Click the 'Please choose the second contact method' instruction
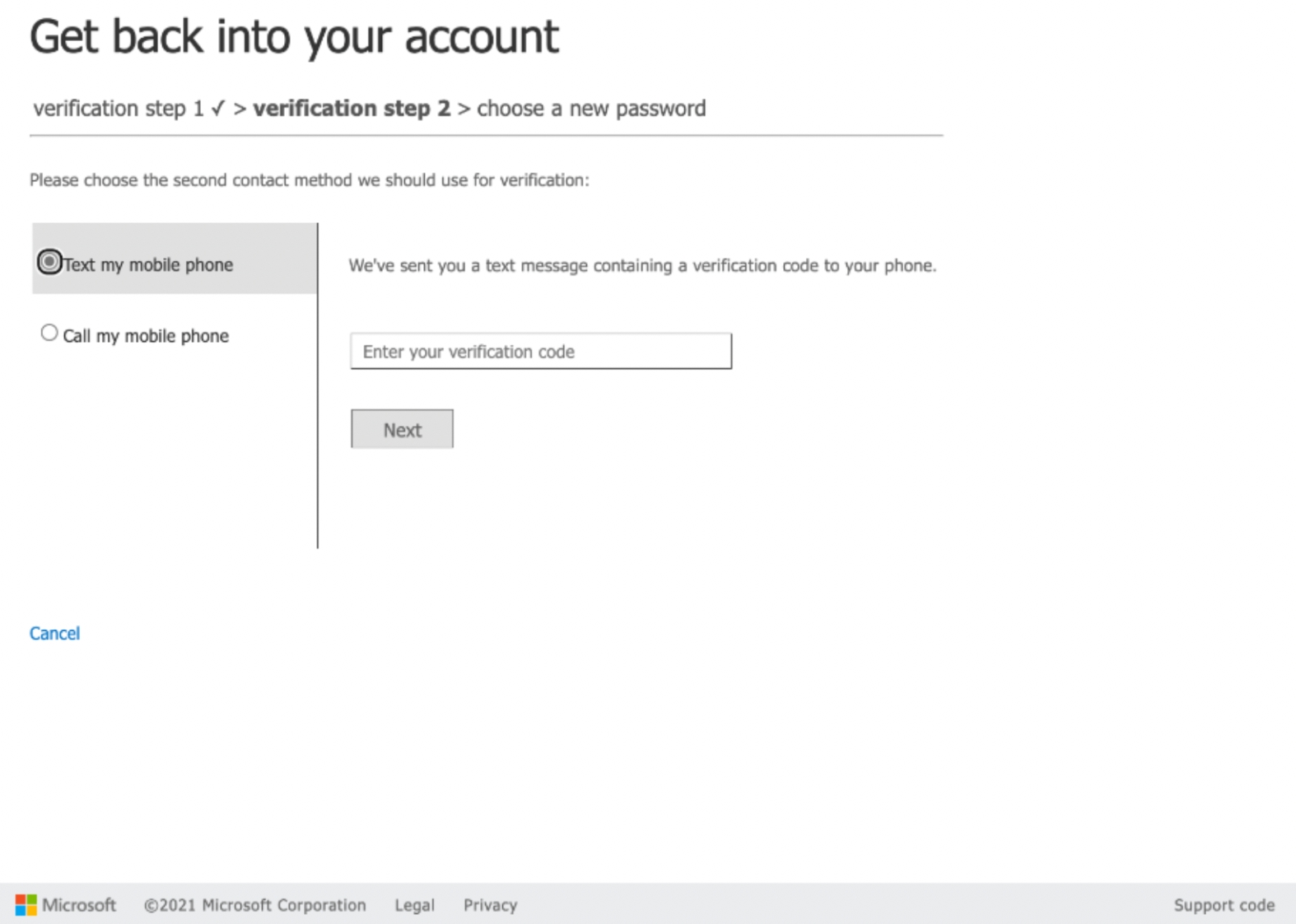 310,180
